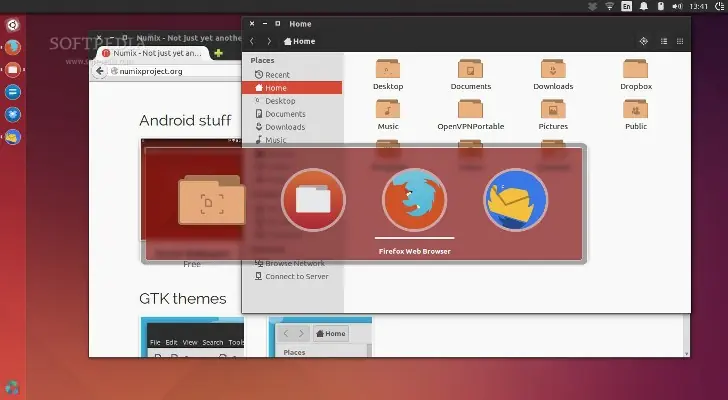Viewport: 728px width, 400px height.
Task: Select Connect to Server in sidebar
Action: 292,276
